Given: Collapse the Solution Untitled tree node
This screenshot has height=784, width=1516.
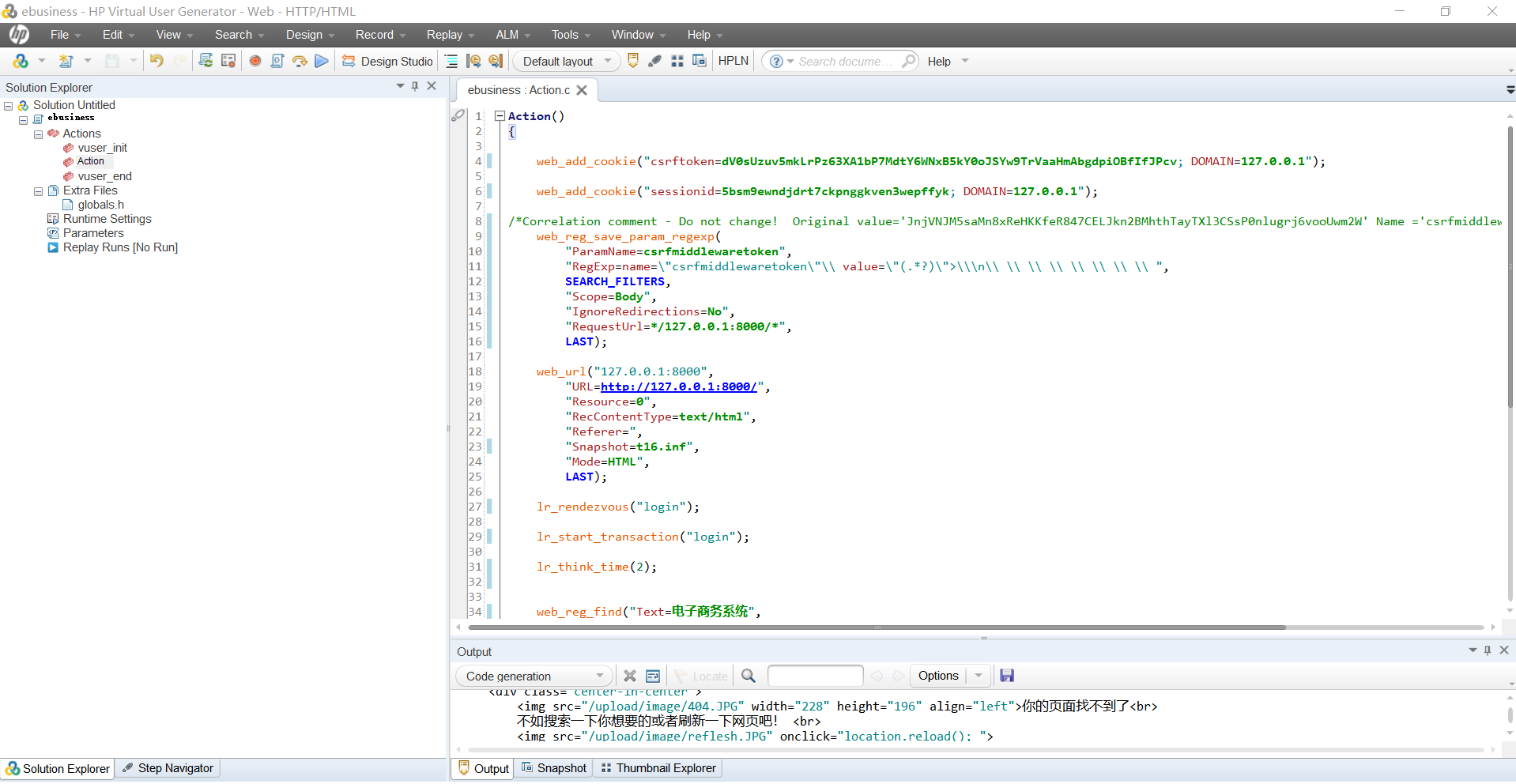Looking at the screenshot, I should (x=9, y=106).
